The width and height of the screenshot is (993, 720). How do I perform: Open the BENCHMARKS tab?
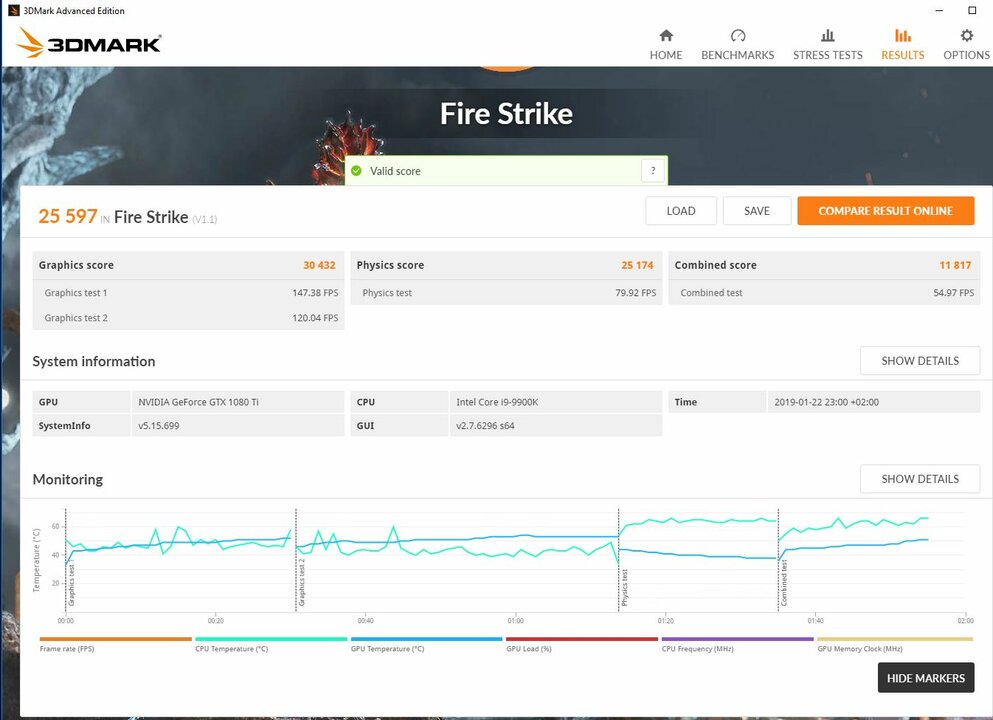click(x=737, y=44)
